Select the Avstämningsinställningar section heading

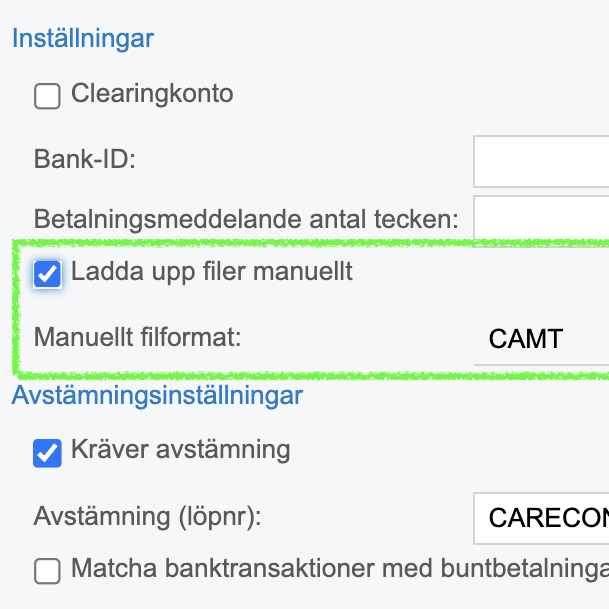pos(157,395)
